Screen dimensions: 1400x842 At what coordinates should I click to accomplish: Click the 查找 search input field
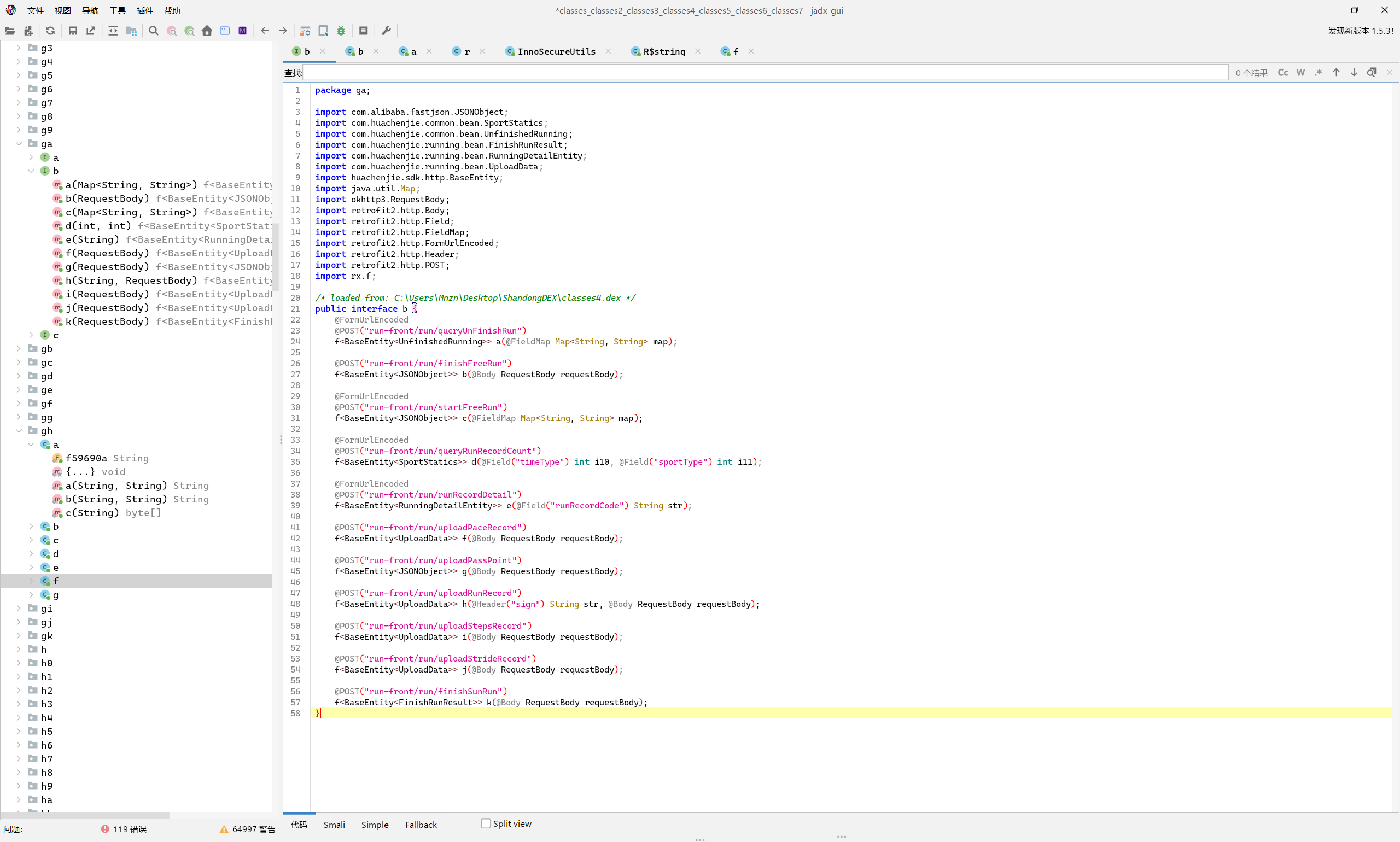[765, 72]
